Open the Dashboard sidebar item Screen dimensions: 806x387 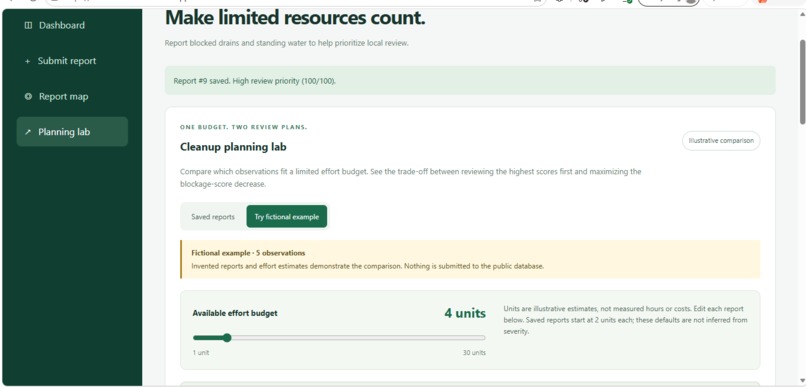pyautogui.click(x=72, y=25)
